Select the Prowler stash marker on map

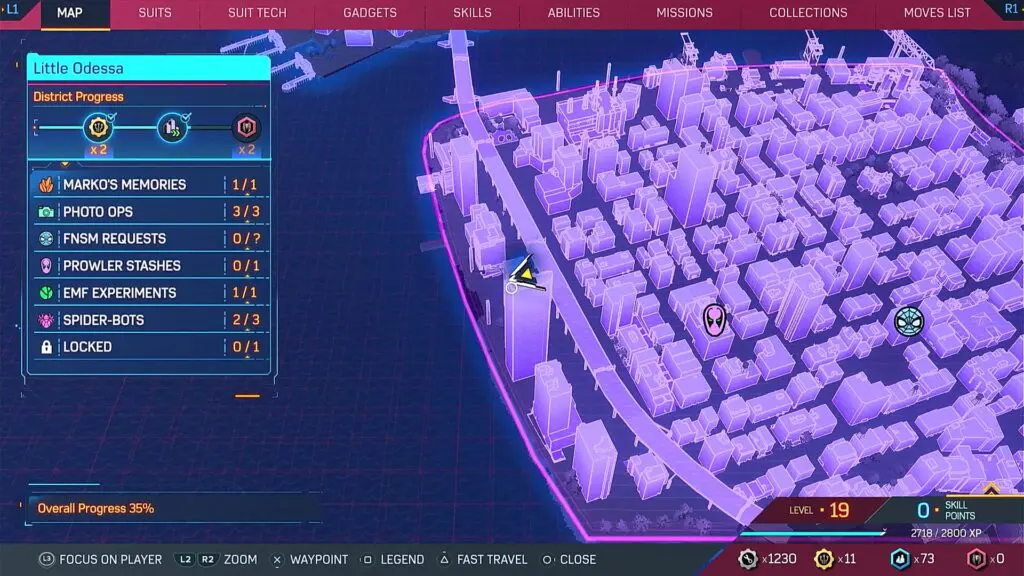(x=713, y=320)
